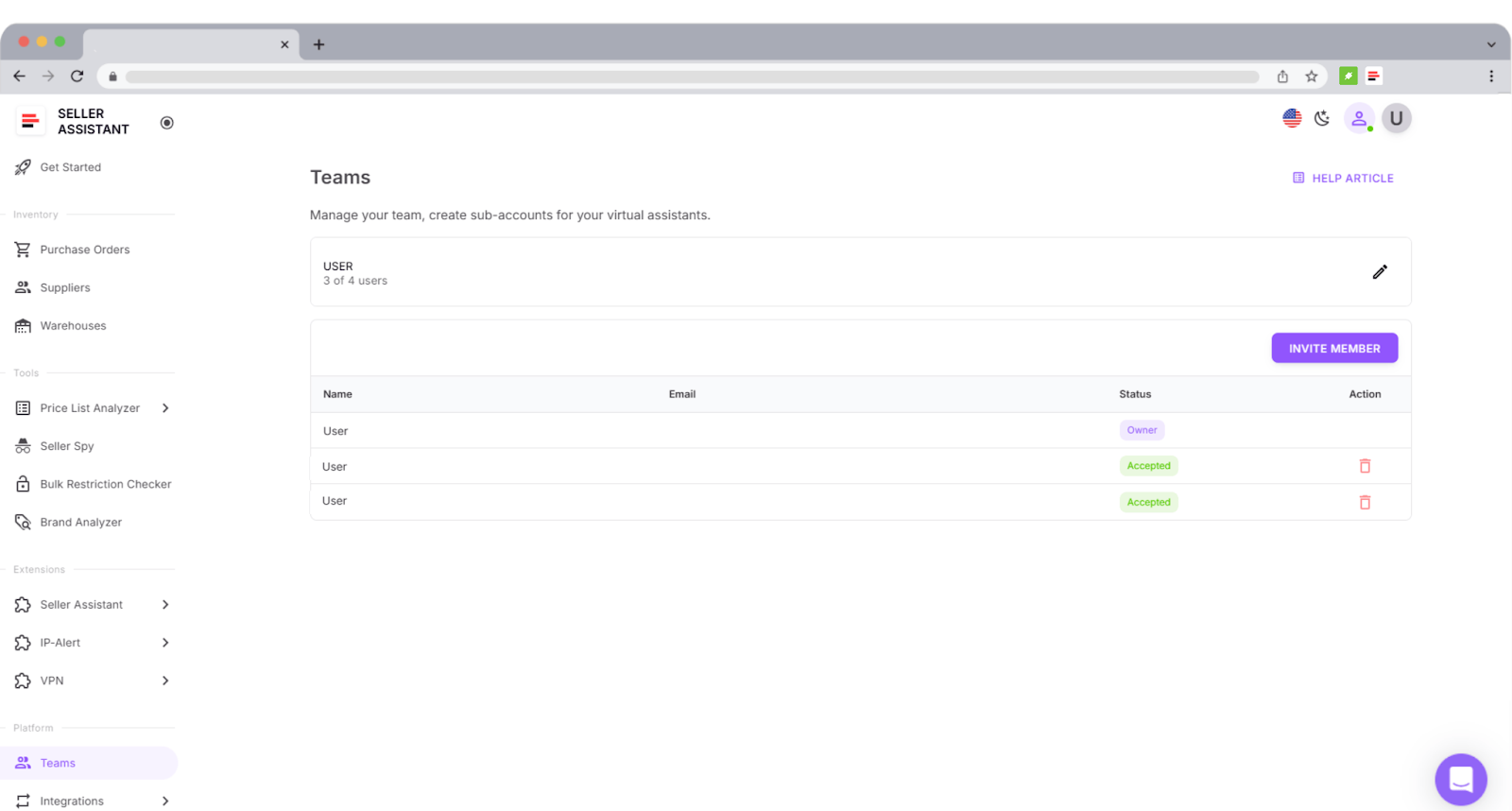The width and height of the screenshot is (1512, 811).
Task: Open the U account avatar
Action: [x=1396, y=118]
